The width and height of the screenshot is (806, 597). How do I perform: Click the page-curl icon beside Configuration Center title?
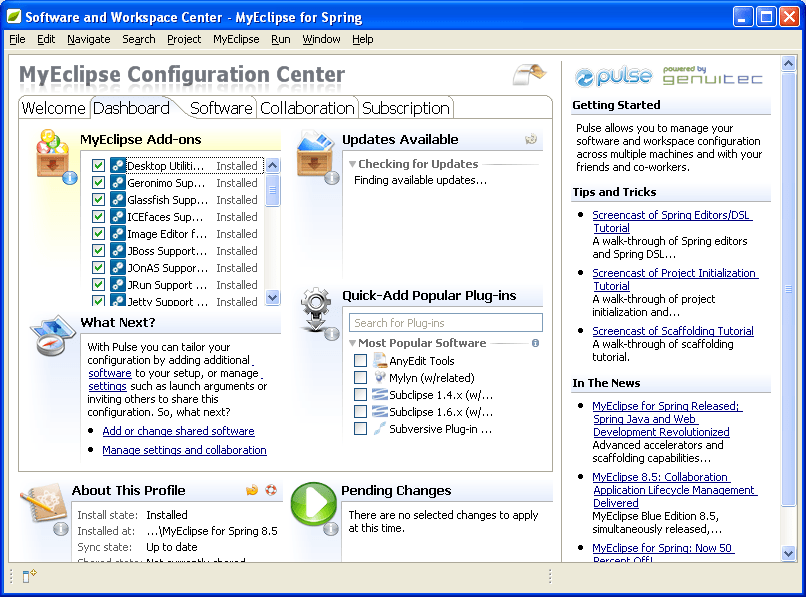(529, 74)
